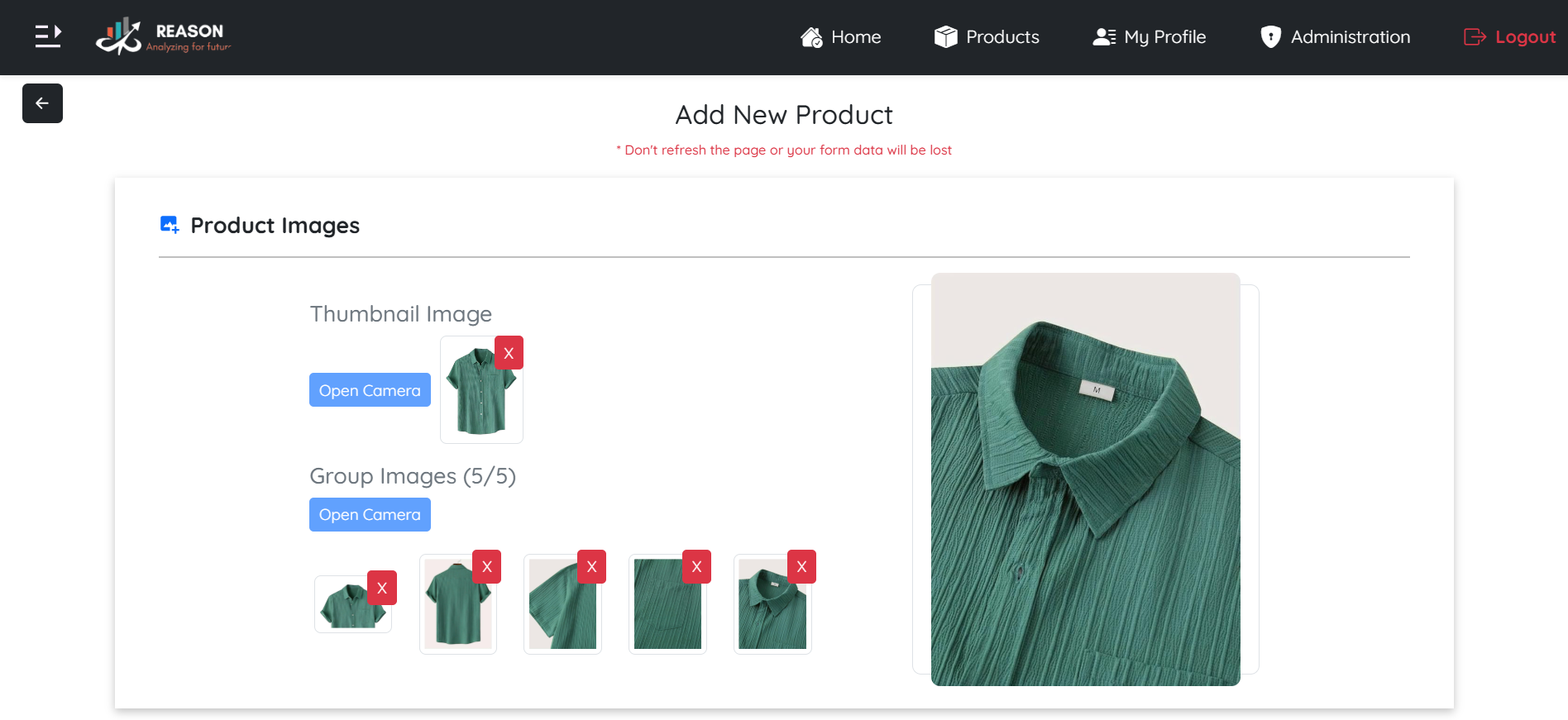
Task: Log out of the application
Action: click(x=1509, y=37)
